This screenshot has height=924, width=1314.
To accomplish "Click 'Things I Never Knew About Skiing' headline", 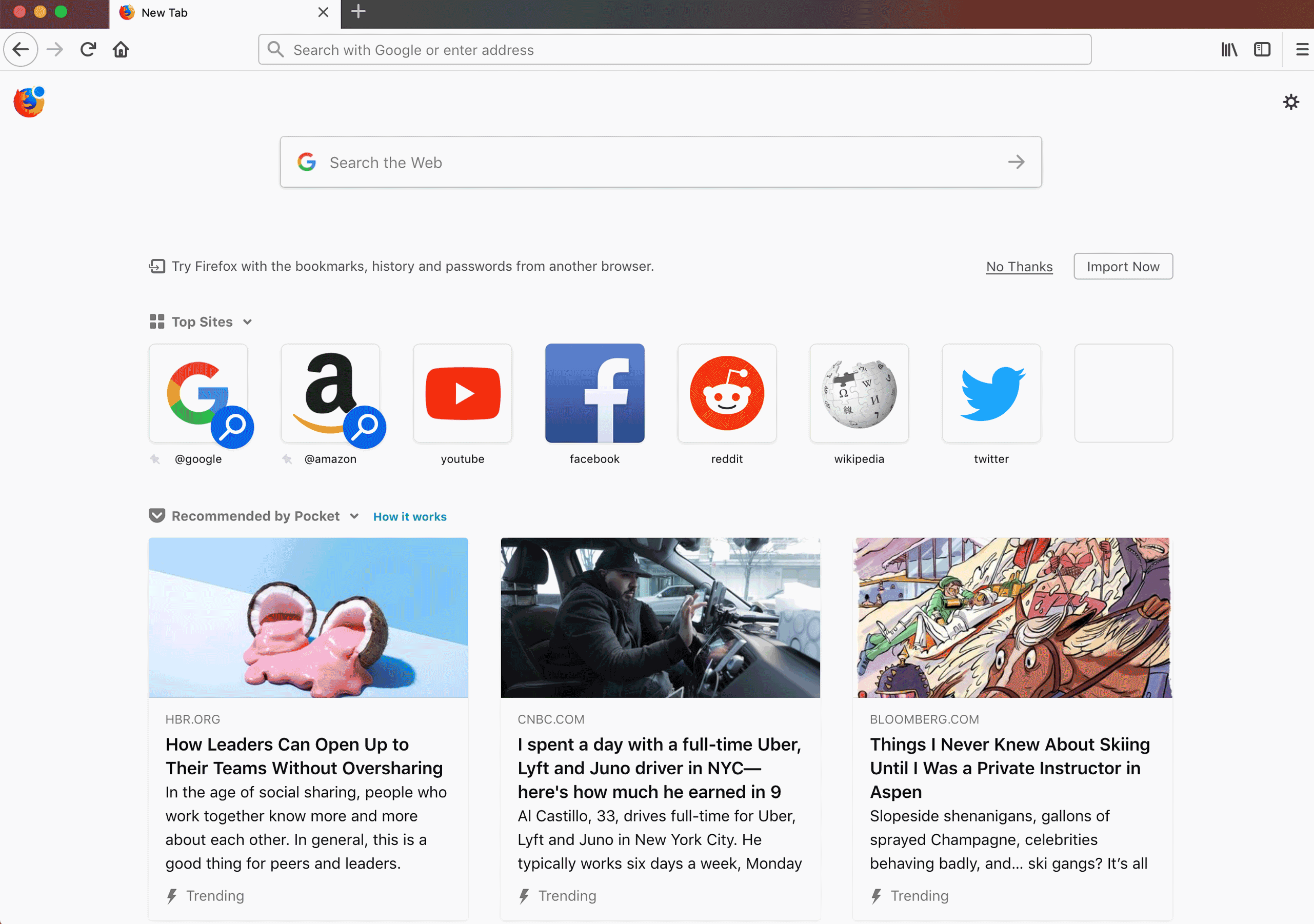I will [x=1009, y=768].
